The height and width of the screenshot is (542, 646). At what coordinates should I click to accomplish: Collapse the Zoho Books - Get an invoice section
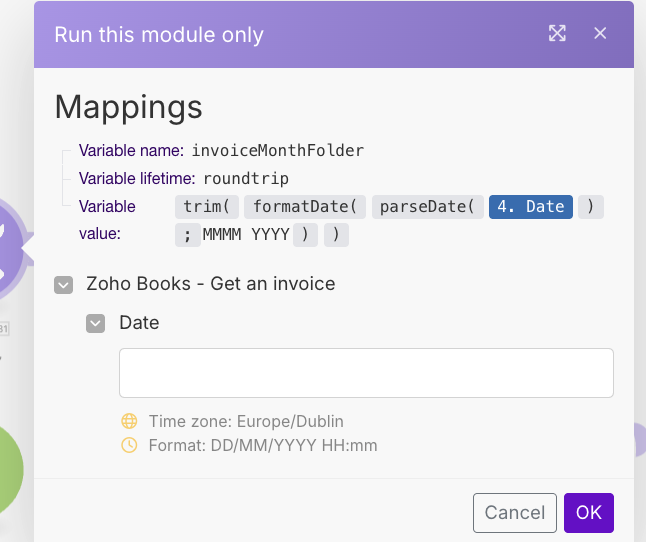coord(63,285)
